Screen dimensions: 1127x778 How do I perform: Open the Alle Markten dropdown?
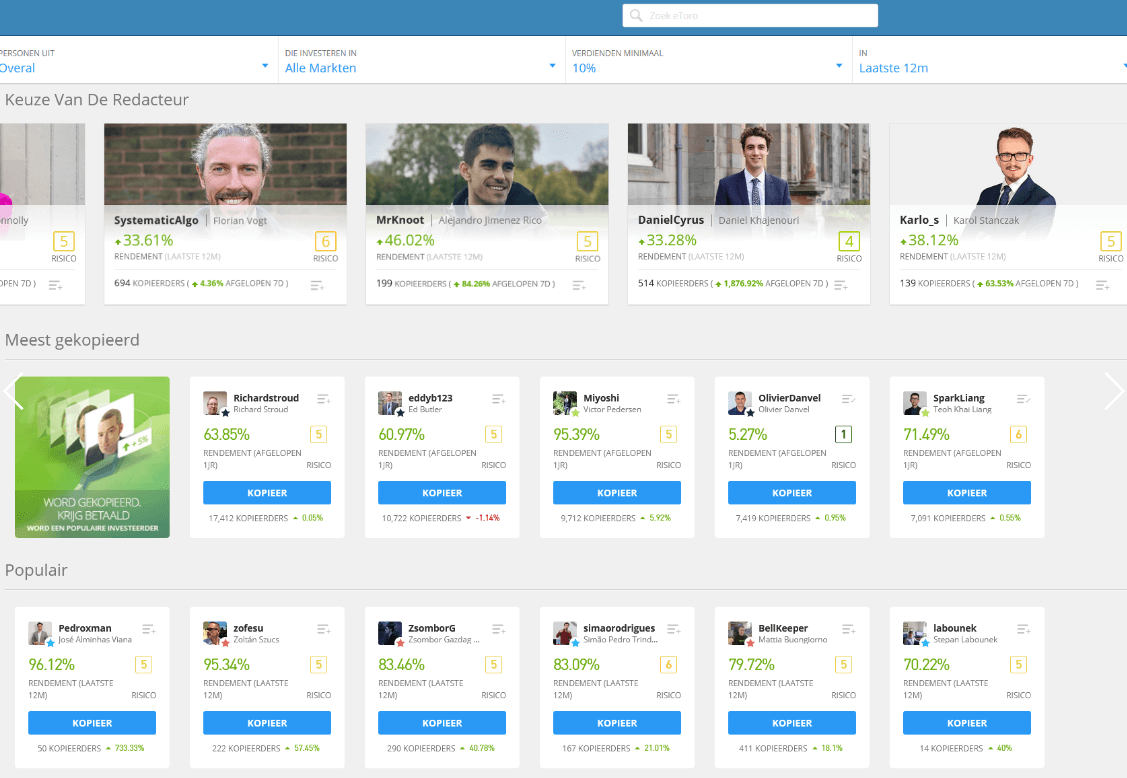pyautogui.click(x=421, y=60)
